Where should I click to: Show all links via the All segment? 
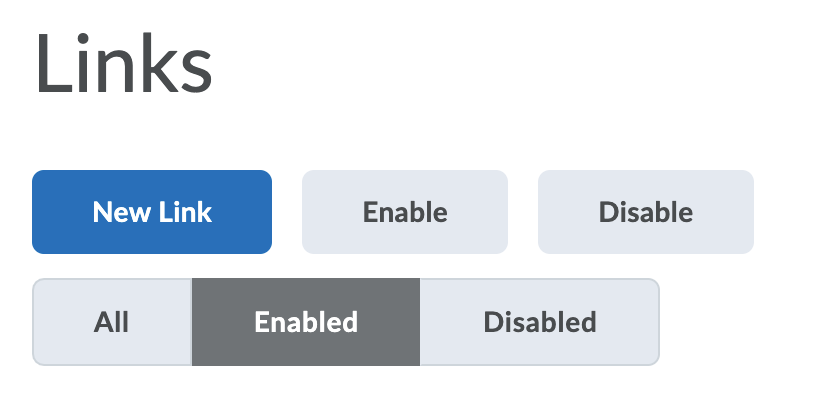pyautogui.click(x=112, y=322)
